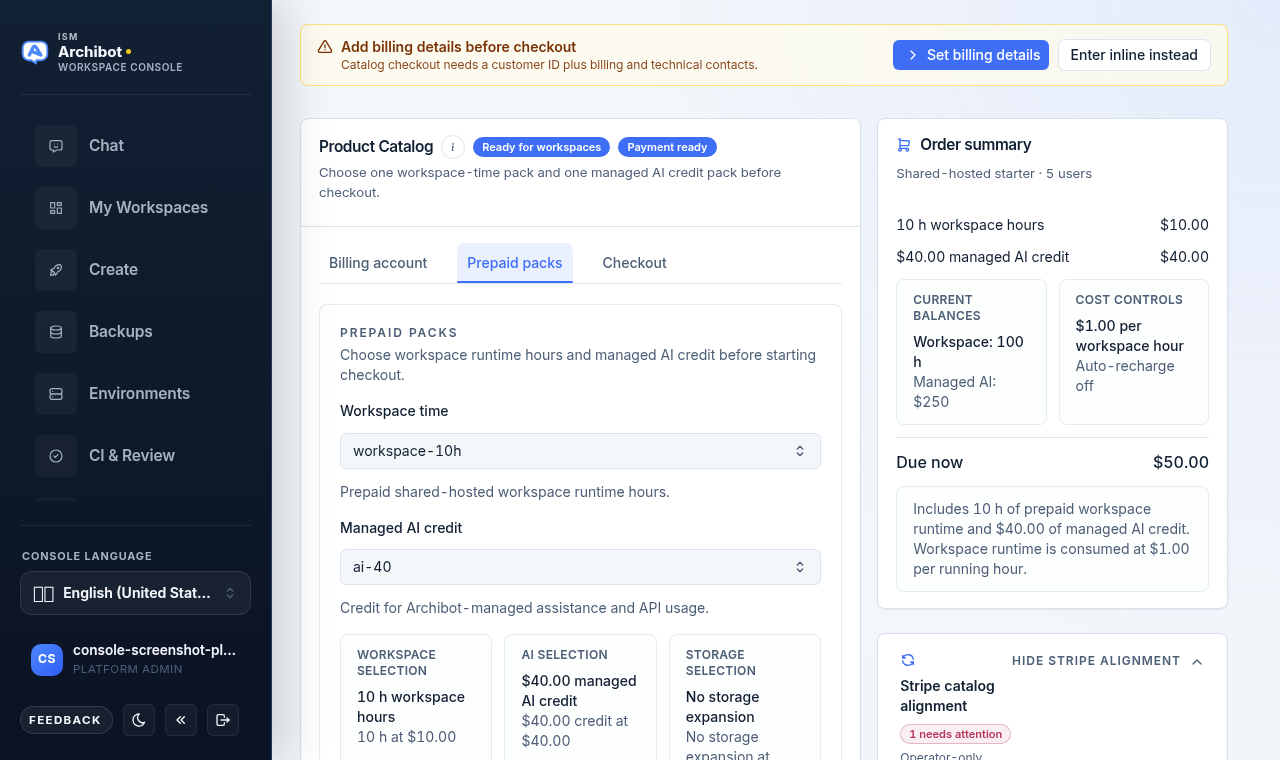Toggle dark mode moon icon

(x=139, y=720)
